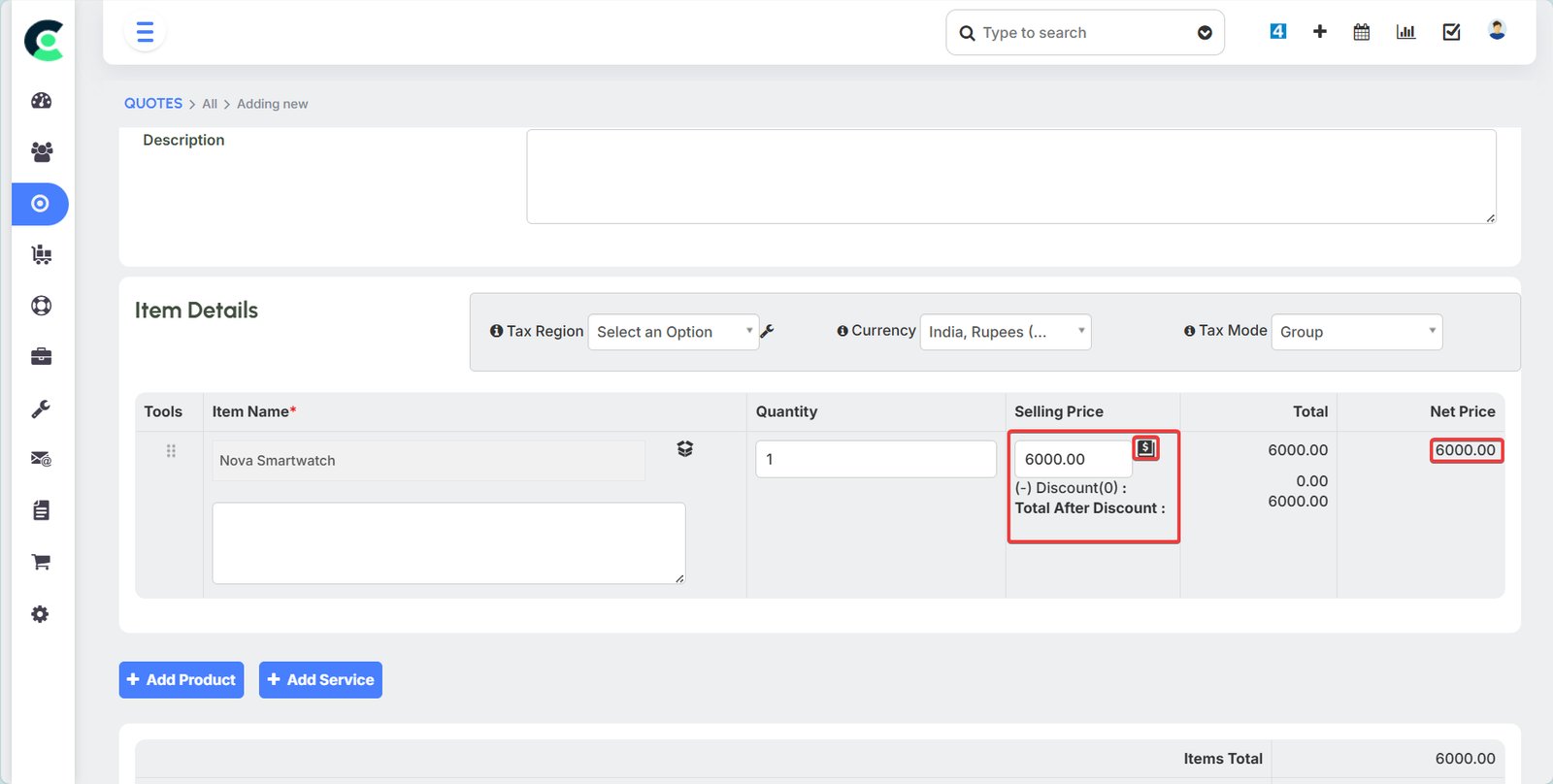Click the Description text area
The image size is (1553, 784).
[x=1010, y=177]
